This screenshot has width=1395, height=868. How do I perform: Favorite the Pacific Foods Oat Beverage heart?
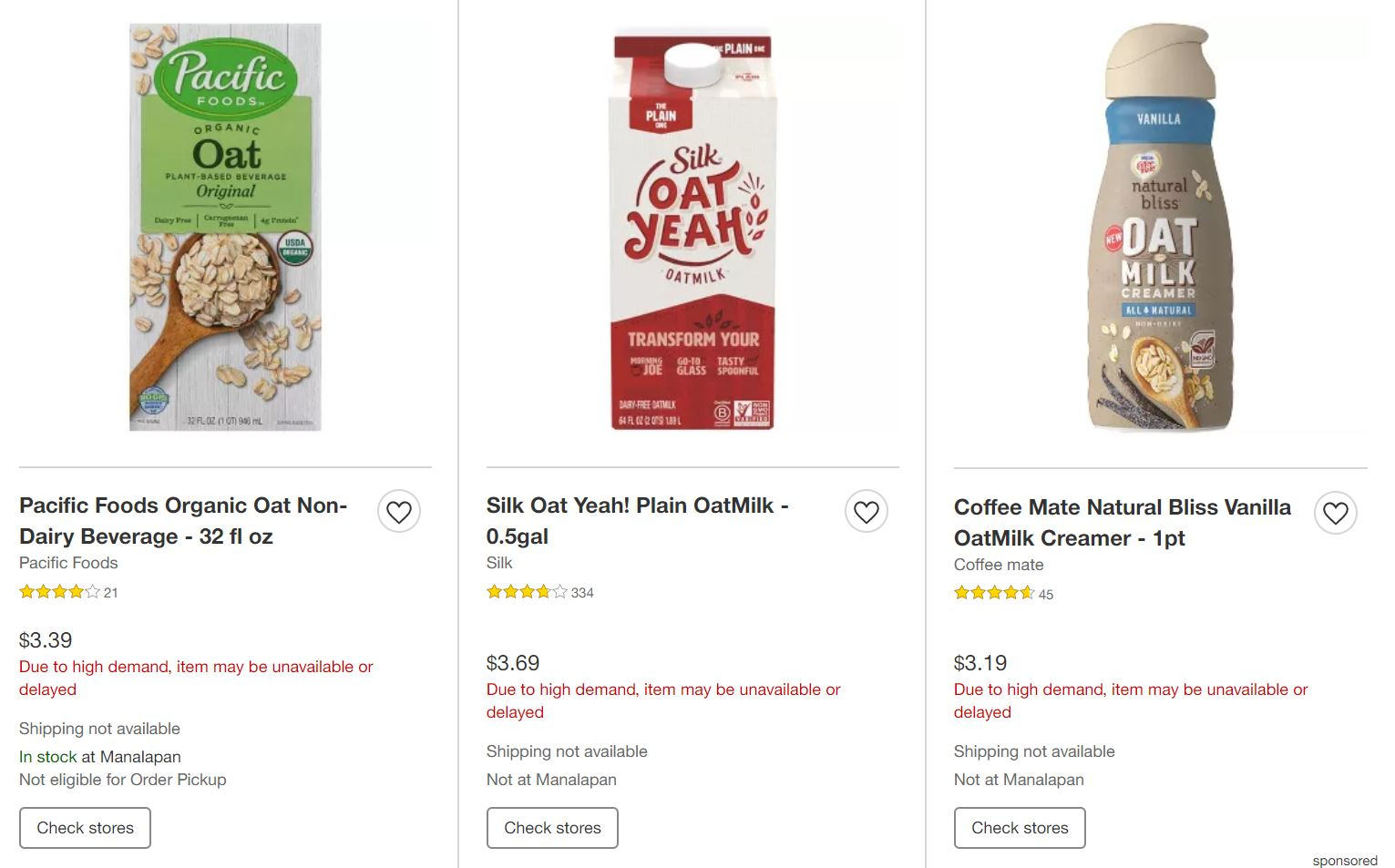coord(399,513)
